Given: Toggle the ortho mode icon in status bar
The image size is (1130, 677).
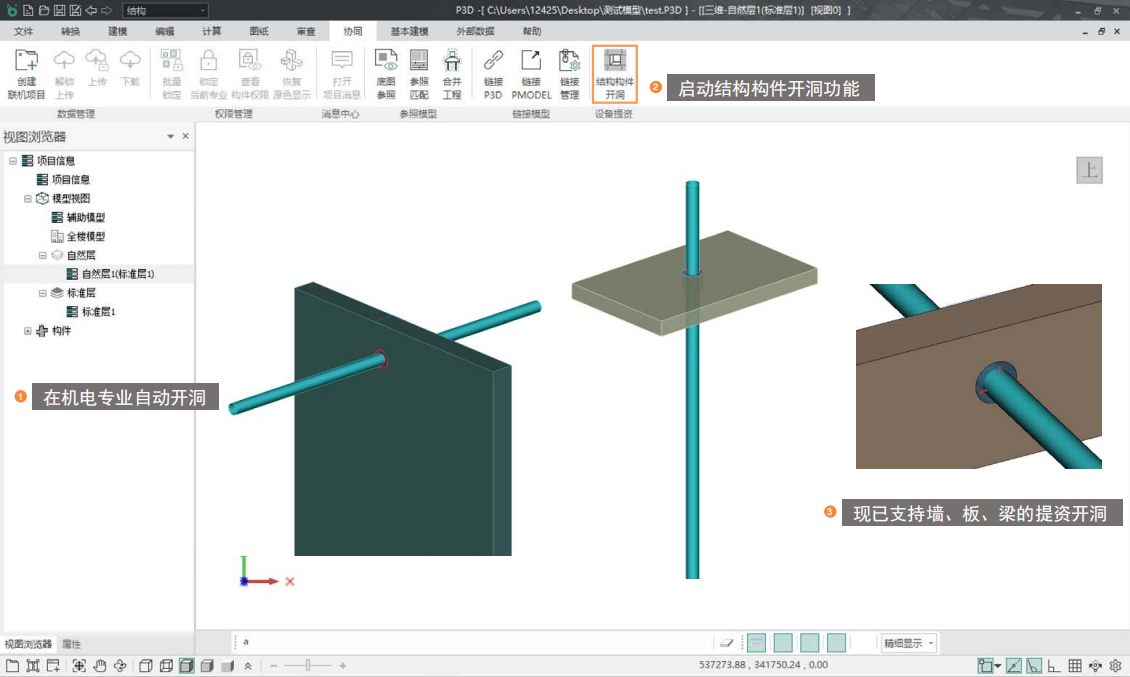Looking at the screenshot, I should tap(1054, 666).
